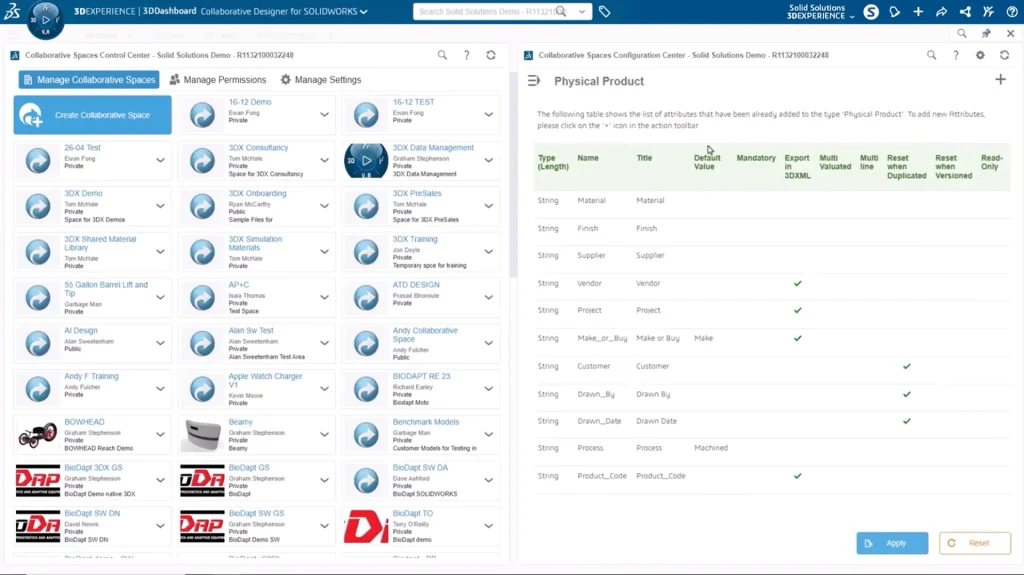This screenshot has height=575, width=1024.
Task: Toggle Reset when Duplicated for Drawn_By
Action: coord(906,395)
